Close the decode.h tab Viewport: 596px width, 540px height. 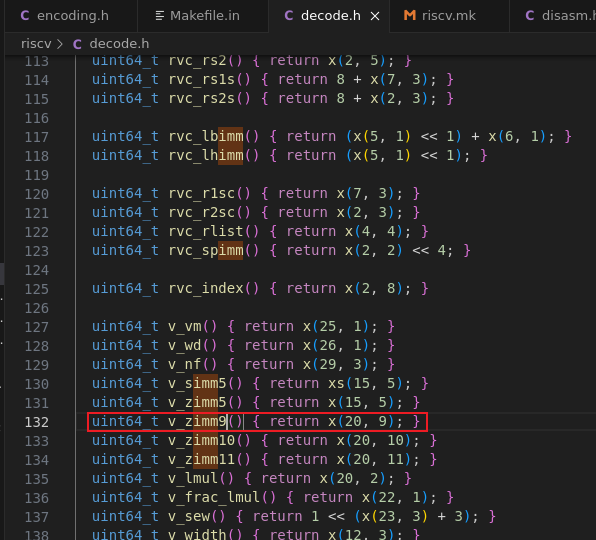[375, 16]
